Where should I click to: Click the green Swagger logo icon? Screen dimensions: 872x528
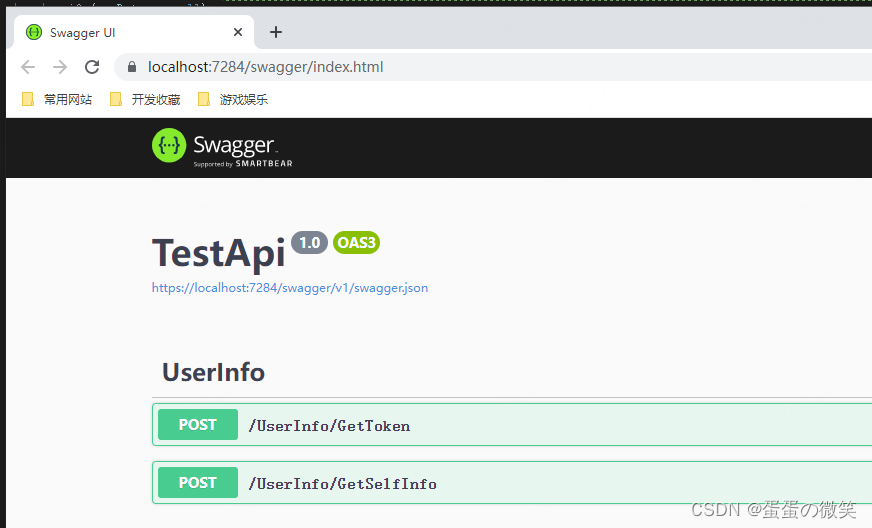[169, 146]
